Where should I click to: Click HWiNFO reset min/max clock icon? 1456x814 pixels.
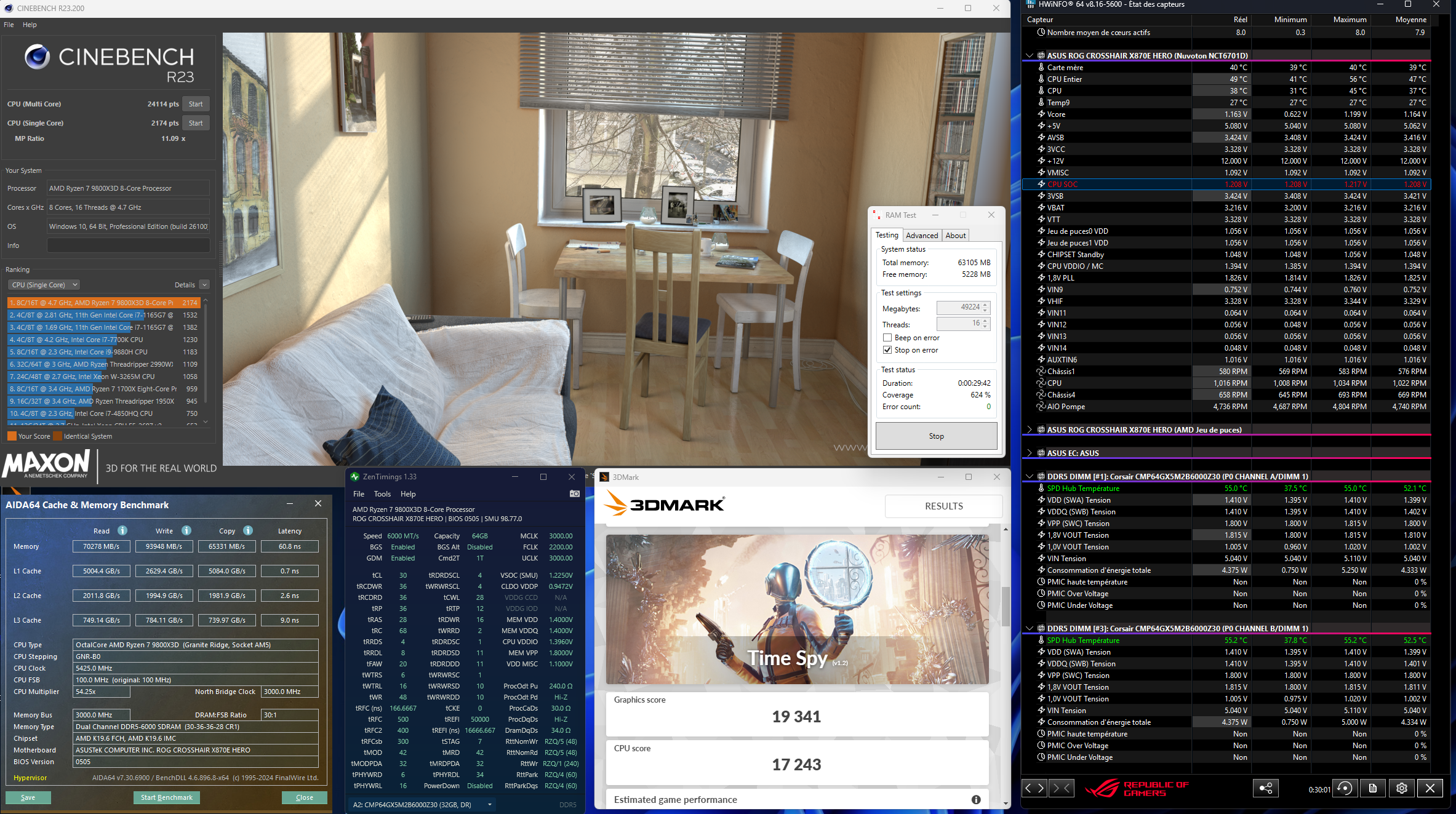1345,788
